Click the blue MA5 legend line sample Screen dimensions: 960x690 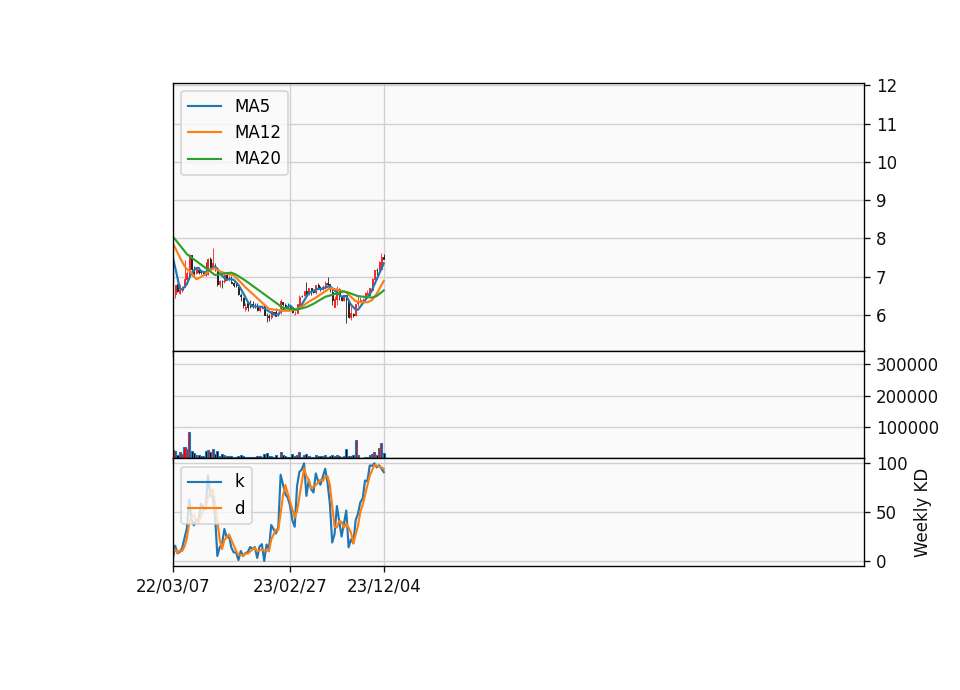(204, 106)
